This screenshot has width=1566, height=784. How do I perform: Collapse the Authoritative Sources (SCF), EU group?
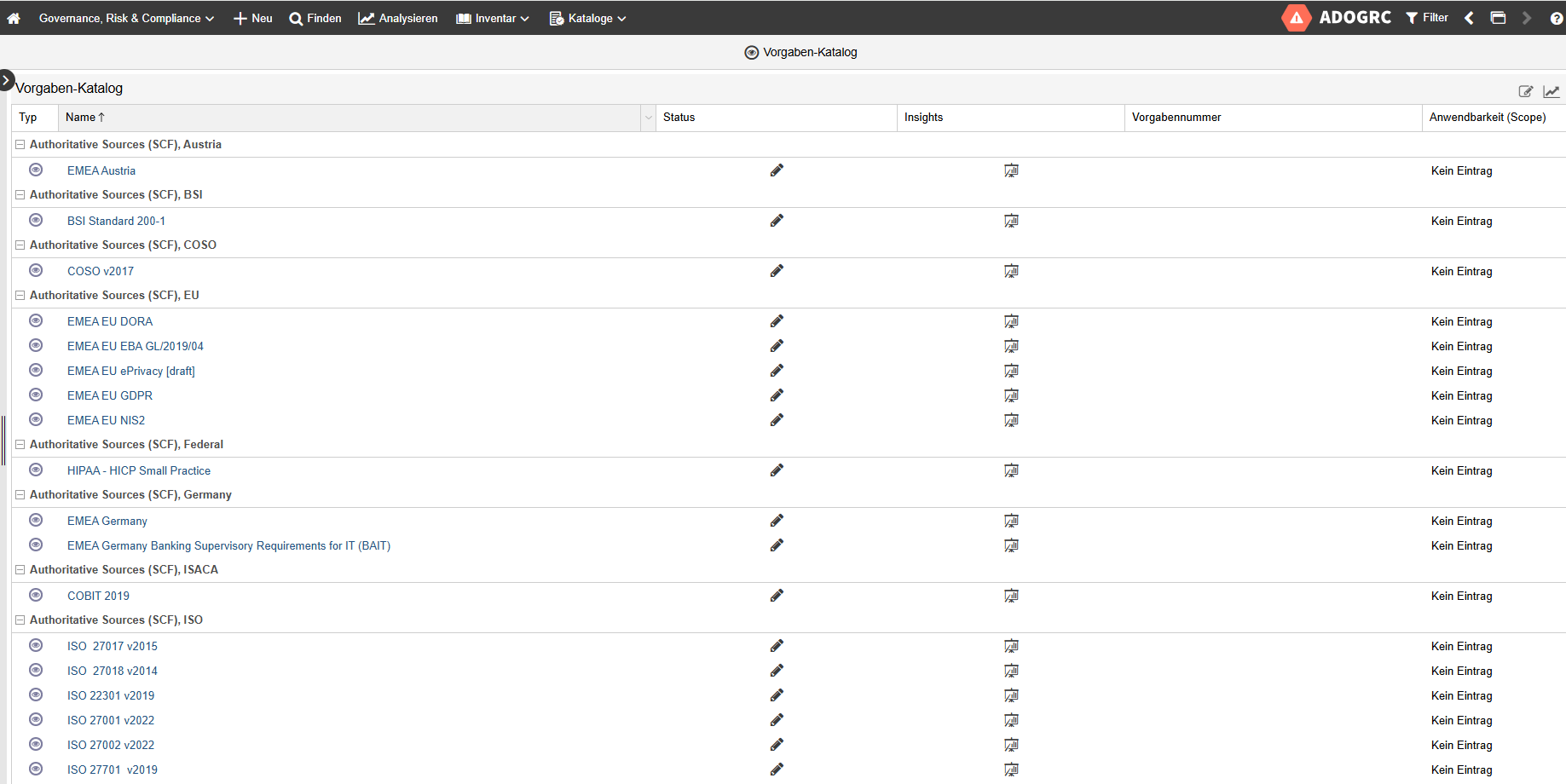tap(20, 296)
